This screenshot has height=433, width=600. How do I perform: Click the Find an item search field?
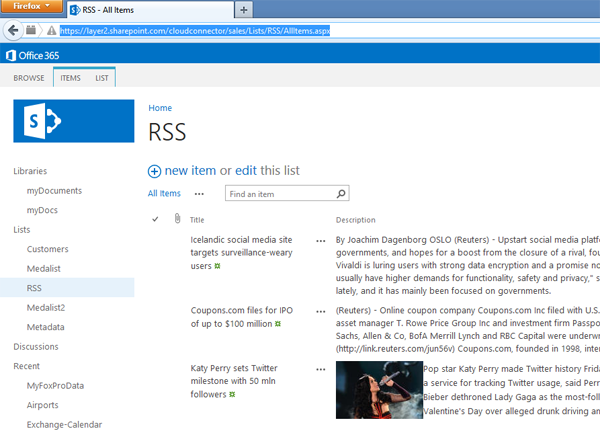(x=278, y=194)
